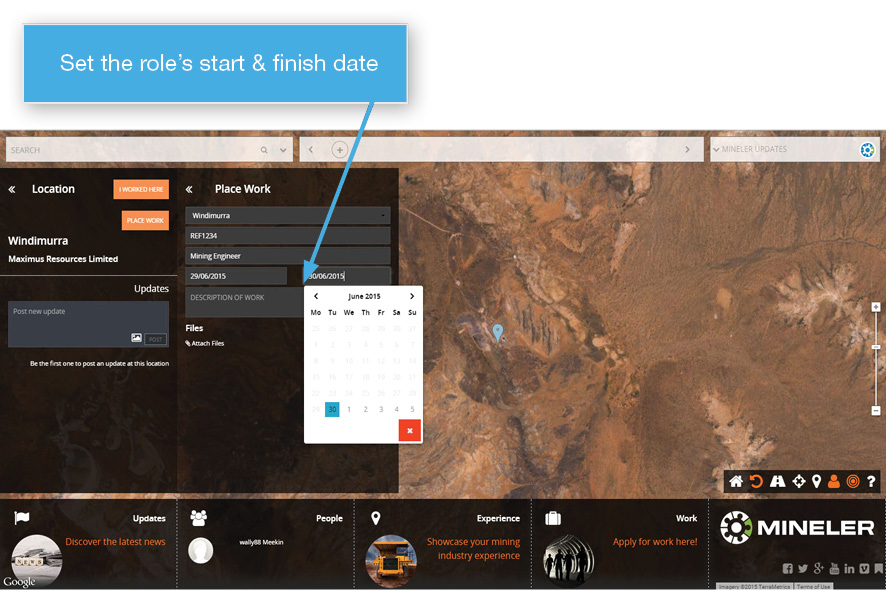
Task: Collapse the Location panel with double chevron
Action: point(12,189)
